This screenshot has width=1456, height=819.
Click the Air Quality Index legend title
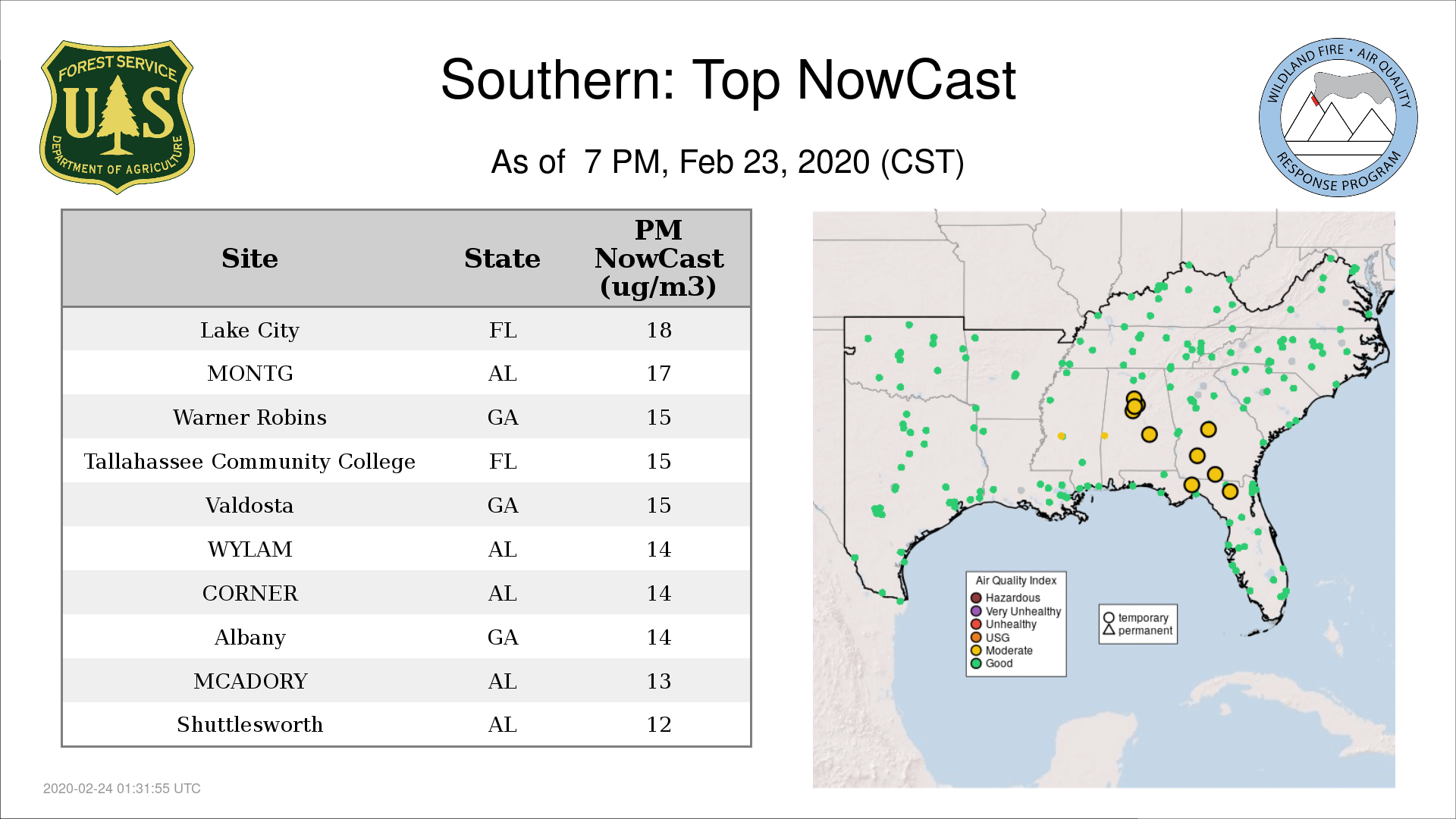1015,581
